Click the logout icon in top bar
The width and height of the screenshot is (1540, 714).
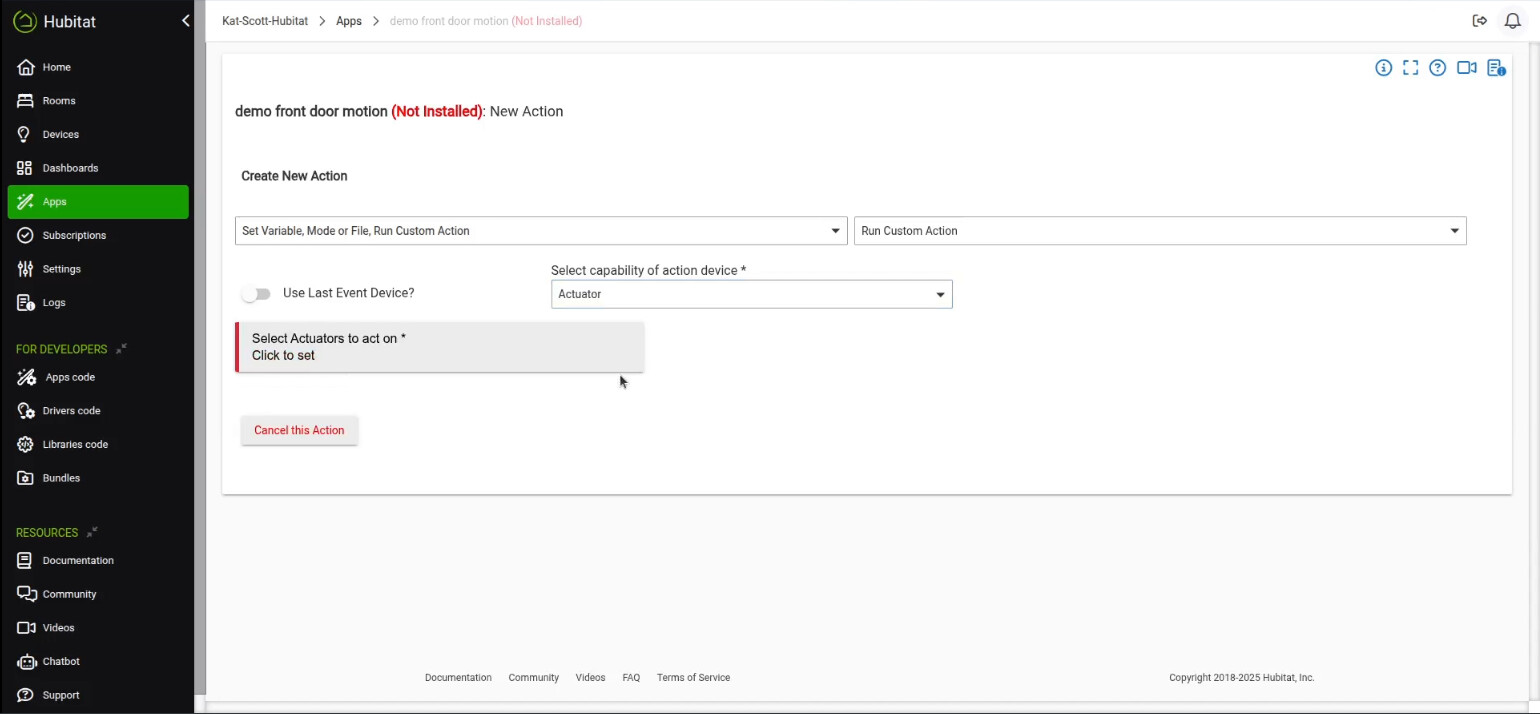click(x=1480, y=21)
